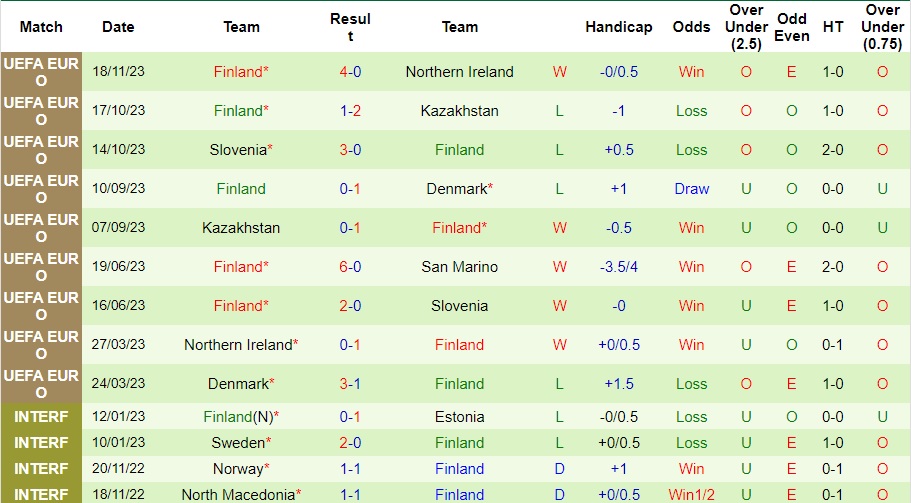
Task: Click the 3-1 Denmark versus Finland score
Action: tap(350, 383)
